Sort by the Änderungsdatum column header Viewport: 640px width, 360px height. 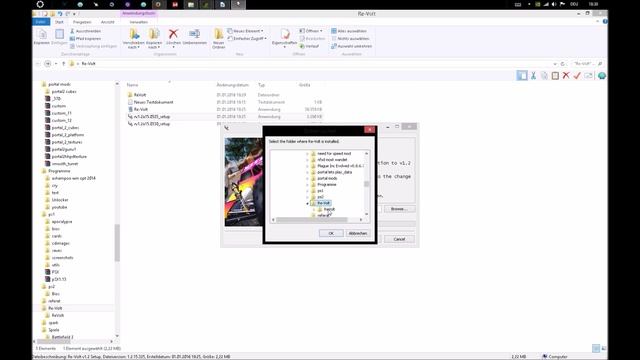(x=232, y=85)
